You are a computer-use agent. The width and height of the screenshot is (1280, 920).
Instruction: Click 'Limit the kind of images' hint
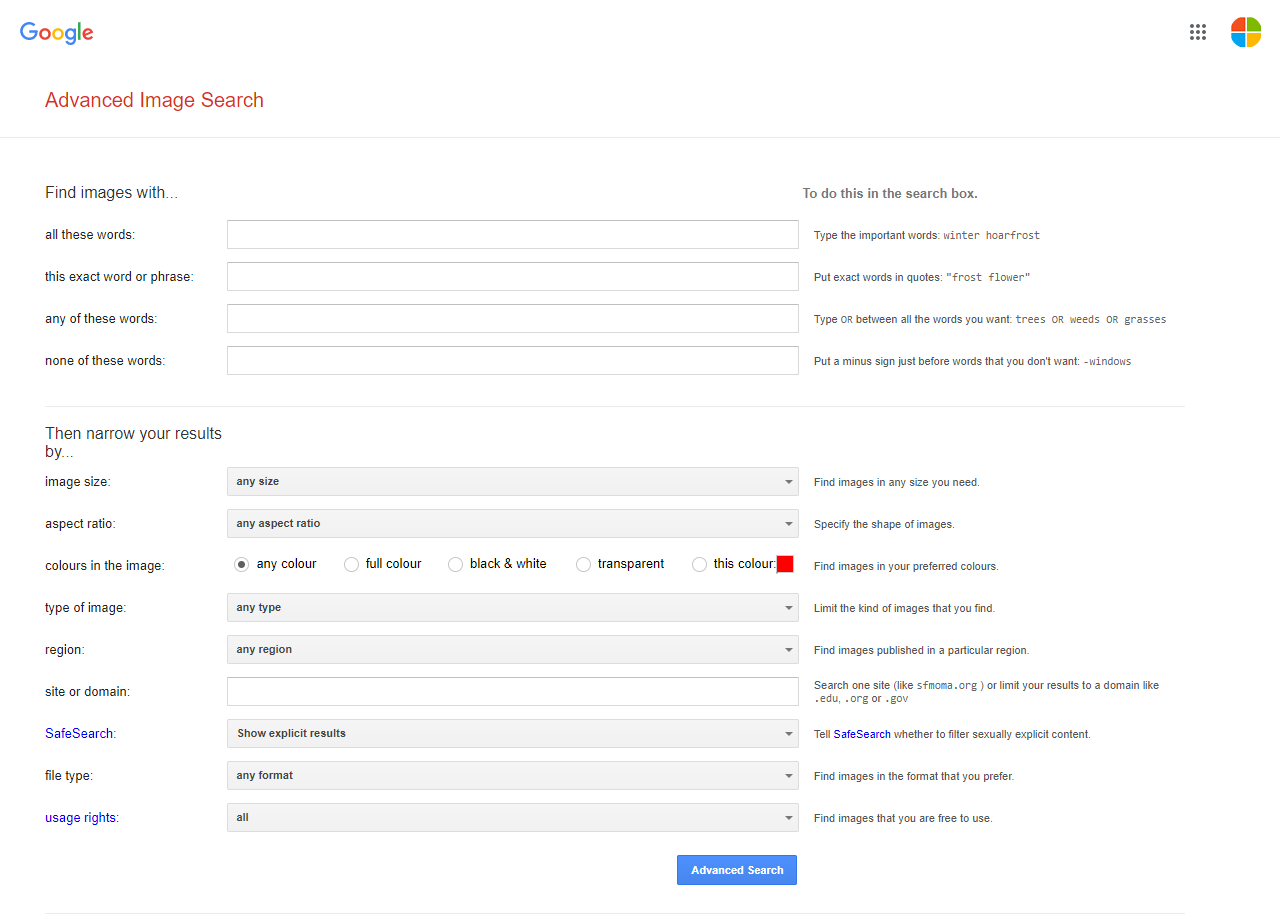(x=904, y=608)
